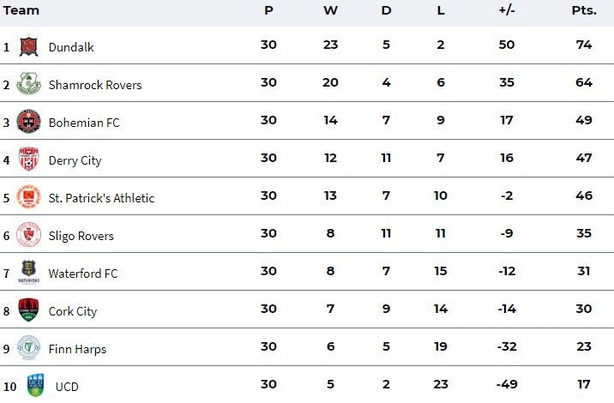Click the +/- column header
This screenshot has width=614, height=403.
click(507, 10)
